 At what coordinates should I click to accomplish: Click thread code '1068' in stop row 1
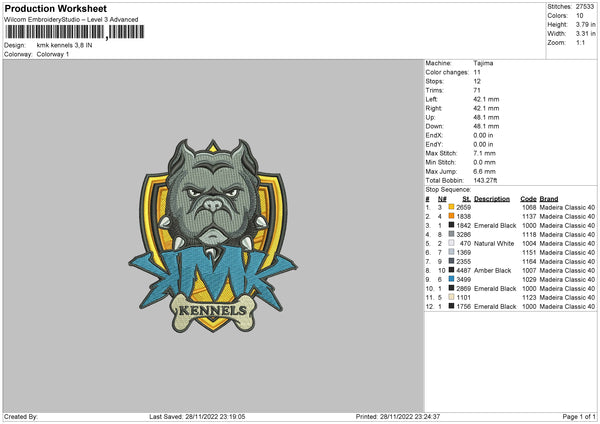[x=529, y=207]
